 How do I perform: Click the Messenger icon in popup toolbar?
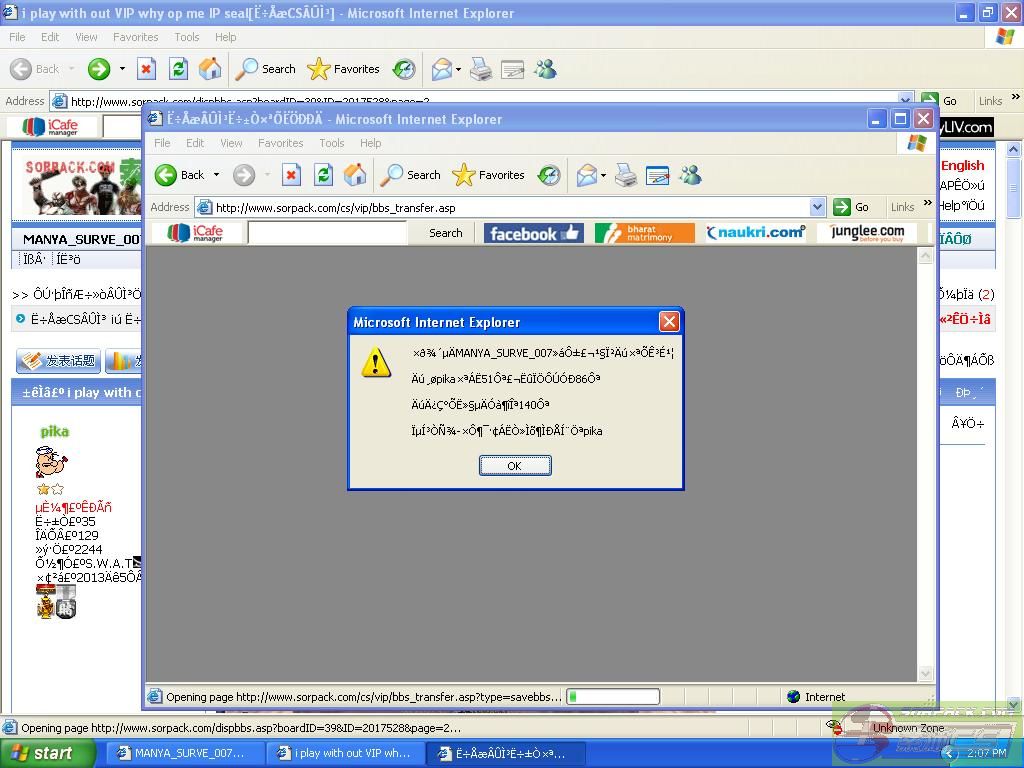(690, 175)
